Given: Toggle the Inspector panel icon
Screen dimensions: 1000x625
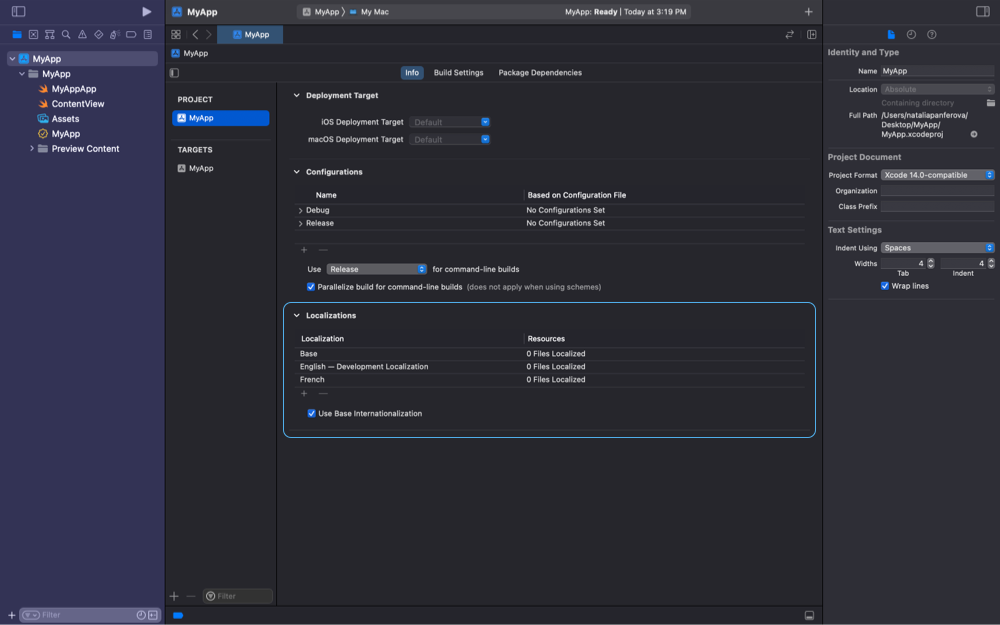Looking at the screenshot, I should (982, 12).
